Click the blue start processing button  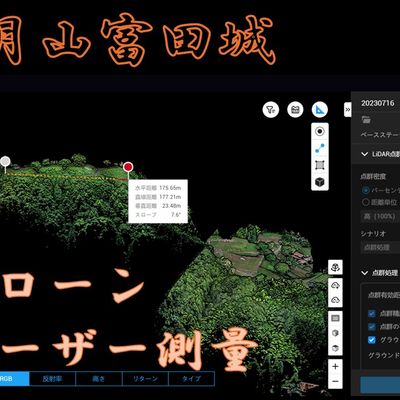tap(380, 385)
